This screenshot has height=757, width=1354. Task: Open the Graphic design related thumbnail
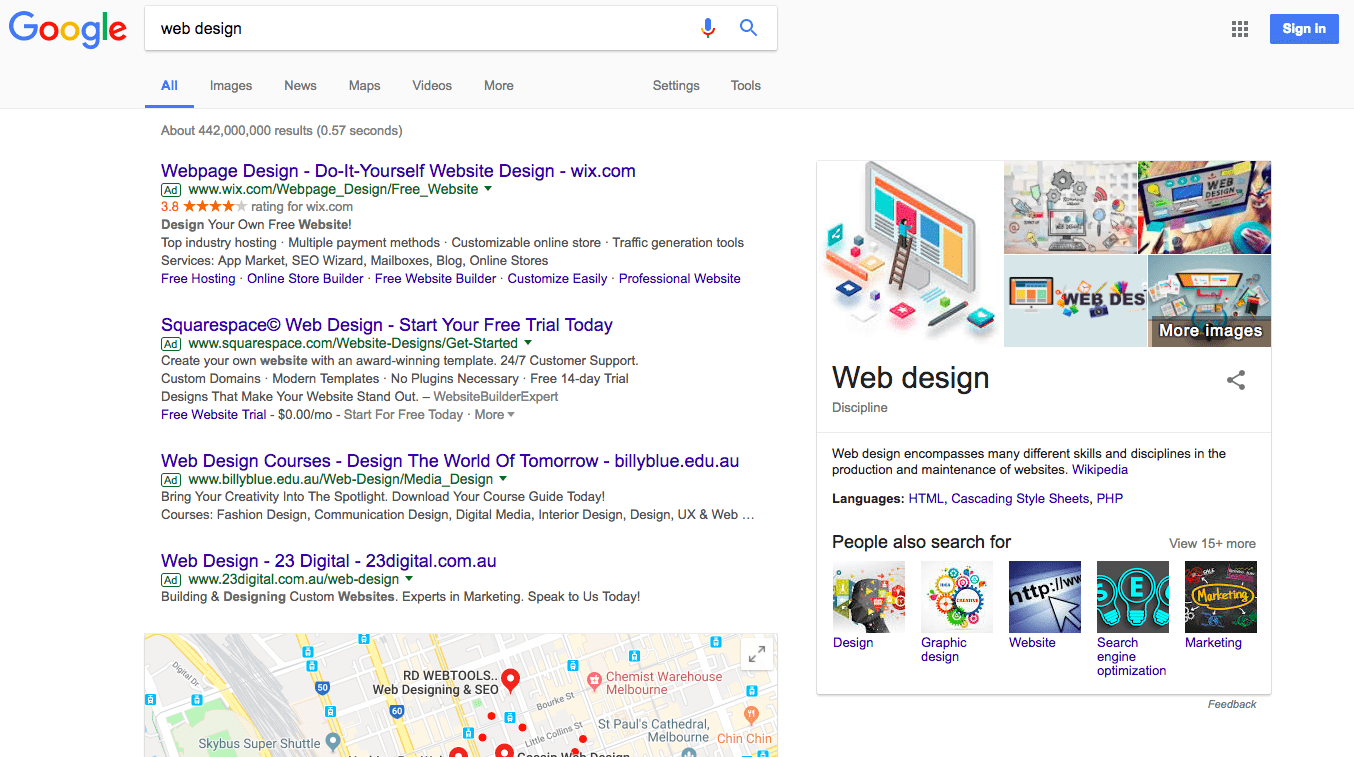pos(957,597)
